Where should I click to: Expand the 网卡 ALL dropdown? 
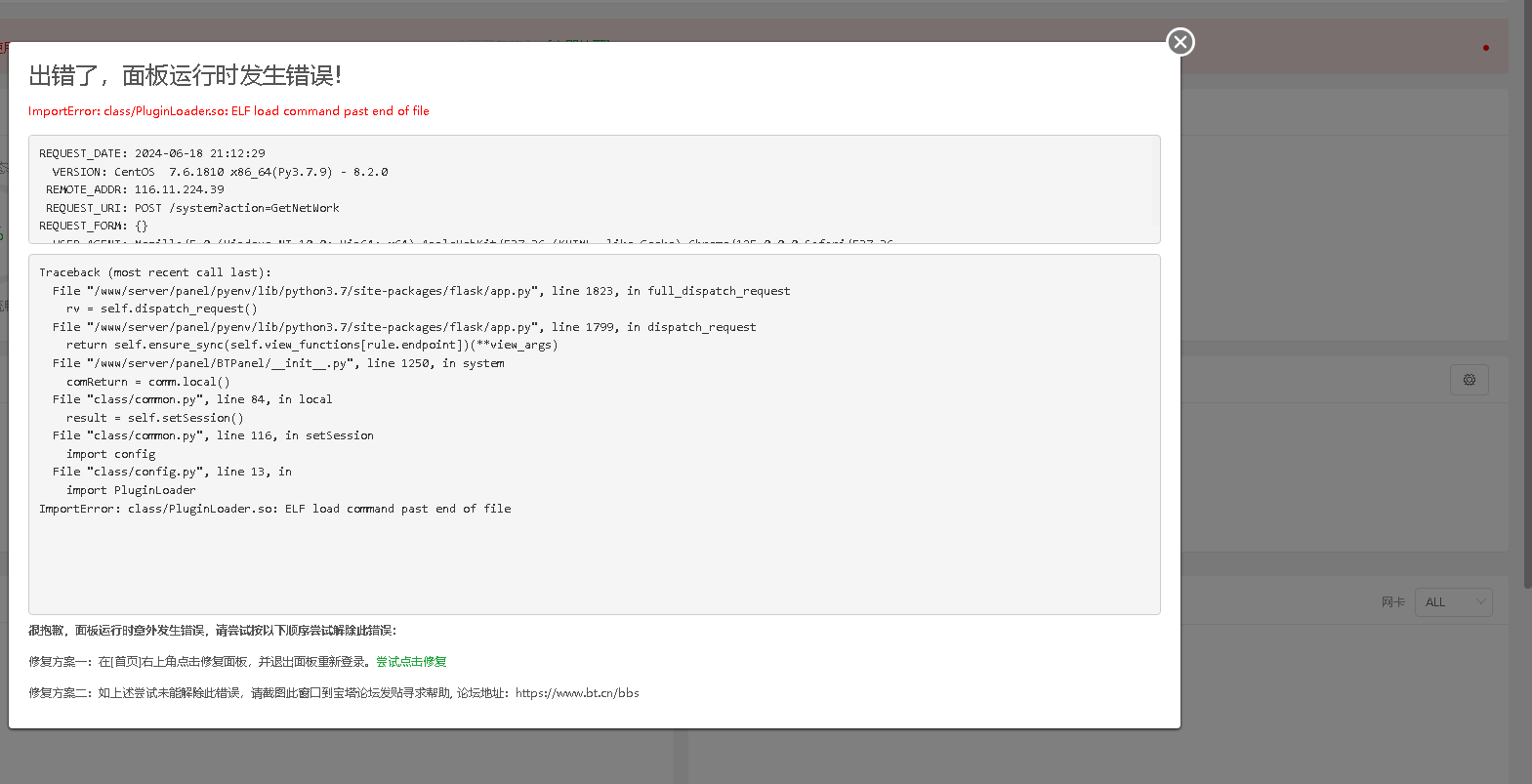1455,602
